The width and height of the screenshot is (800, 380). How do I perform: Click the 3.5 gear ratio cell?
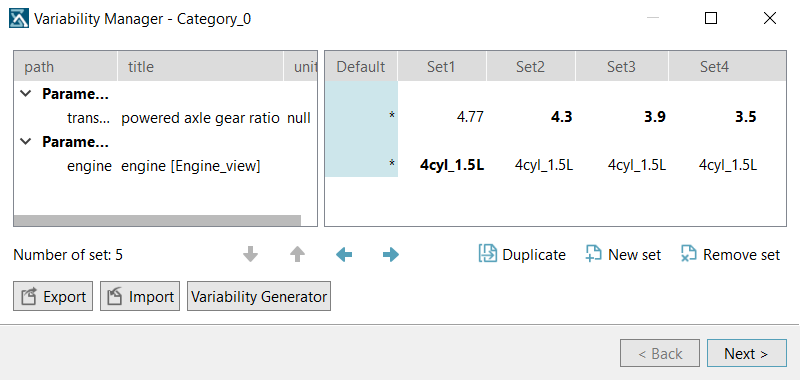coord(745,117)
